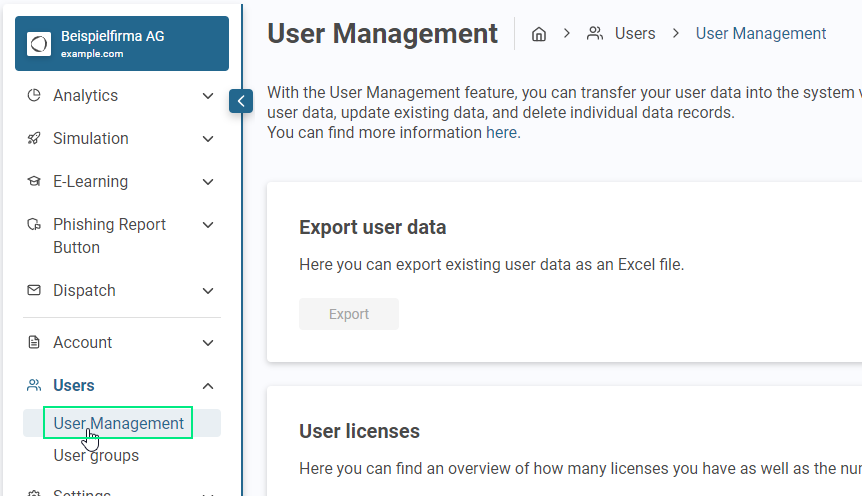Click the Simulation rocket icon
Viewport: 862px width, 496px height.
(34, 139)
